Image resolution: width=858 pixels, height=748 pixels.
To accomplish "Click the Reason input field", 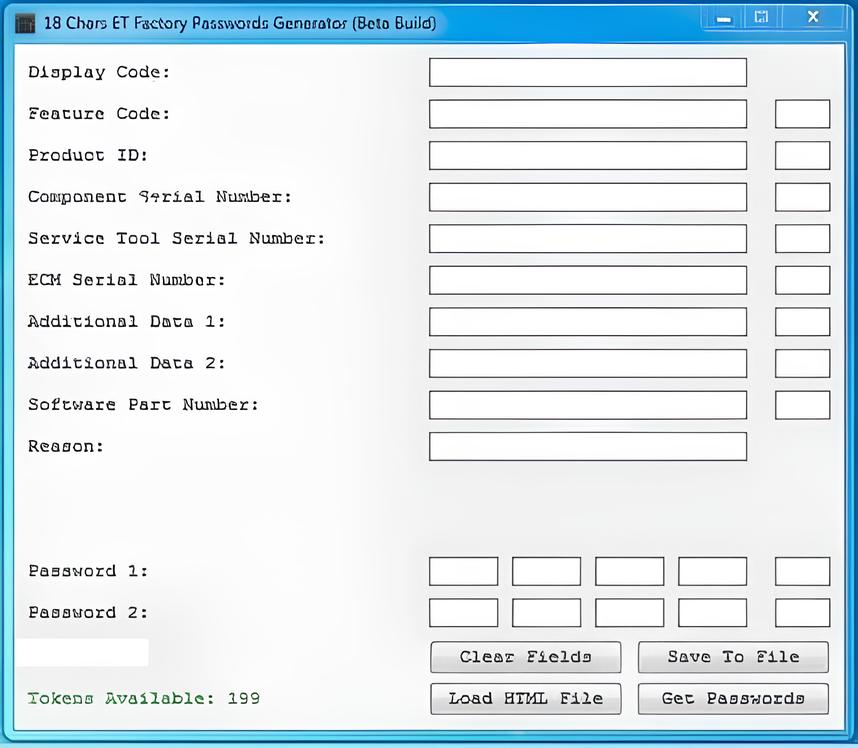I will click(587, 446).
